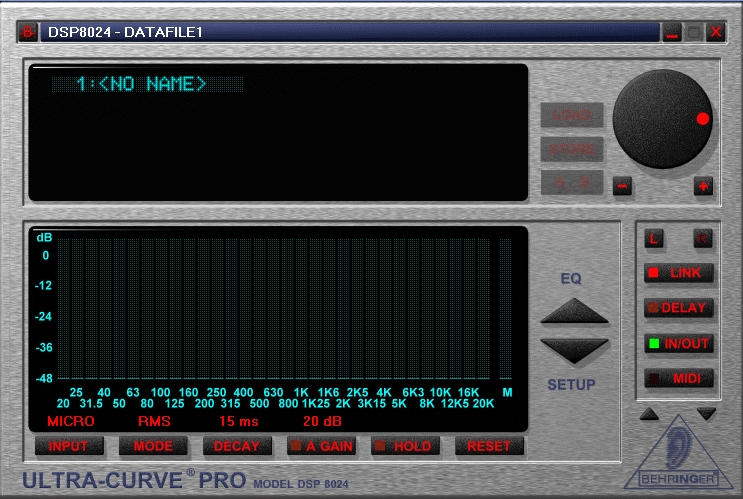Click the MICRO input readout
This screenshot has height=499, width=743.
pos(71,421)
